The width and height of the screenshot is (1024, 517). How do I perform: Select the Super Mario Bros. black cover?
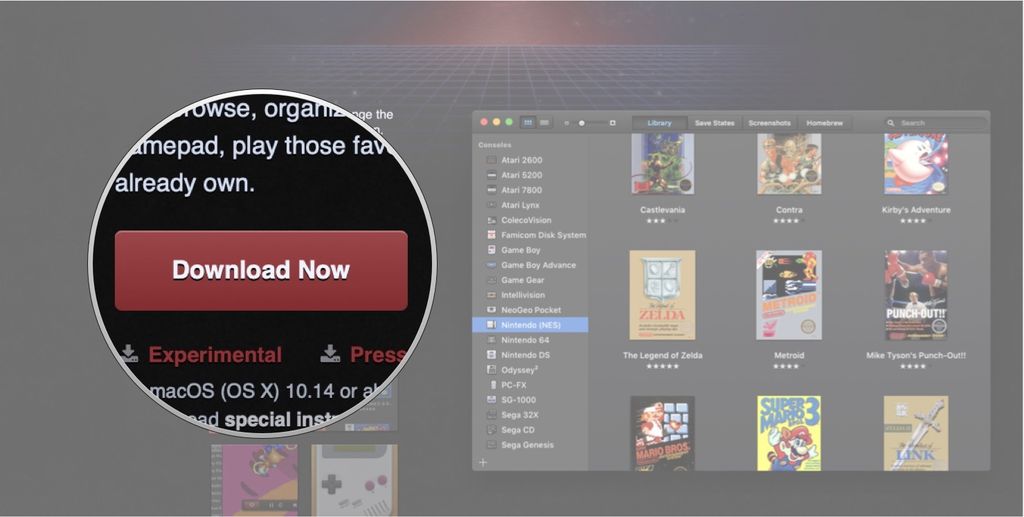click(662, 433)
